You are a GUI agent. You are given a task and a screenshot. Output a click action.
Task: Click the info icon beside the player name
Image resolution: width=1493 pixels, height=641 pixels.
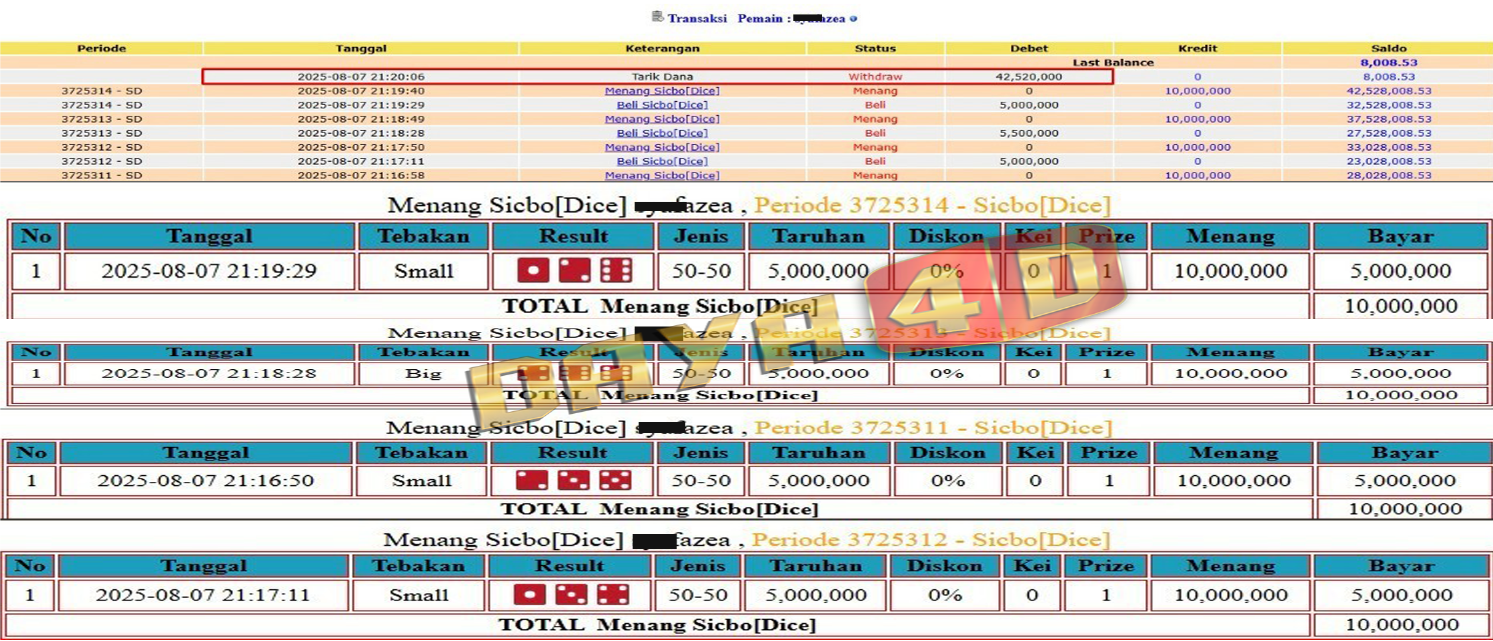(x=853, y=19)
